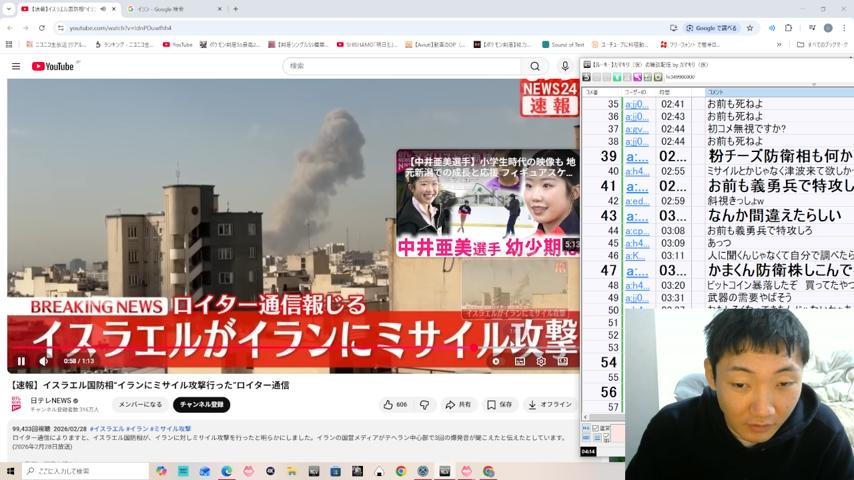Reload the page with the refresh icon
This screenshot has height=480, width=854.
[x=41, y=28]
